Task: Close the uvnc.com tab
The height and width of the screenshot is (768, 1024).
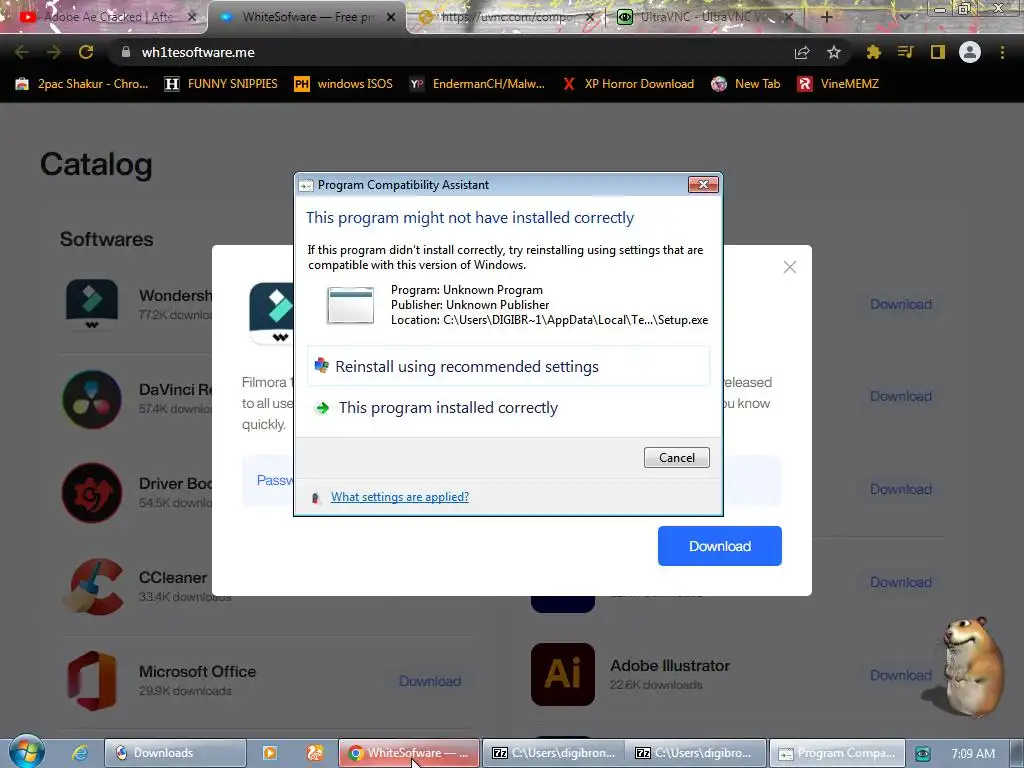Action: coord(590,17)
